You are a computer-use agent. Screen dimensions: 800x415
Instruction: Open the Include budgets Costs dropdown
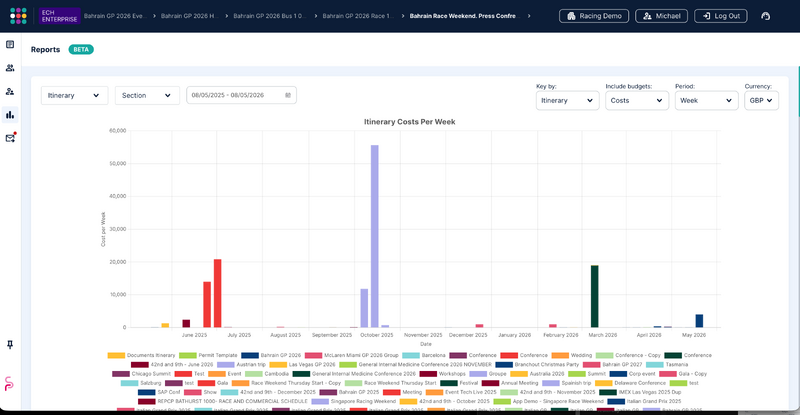[x=637, y=101]
